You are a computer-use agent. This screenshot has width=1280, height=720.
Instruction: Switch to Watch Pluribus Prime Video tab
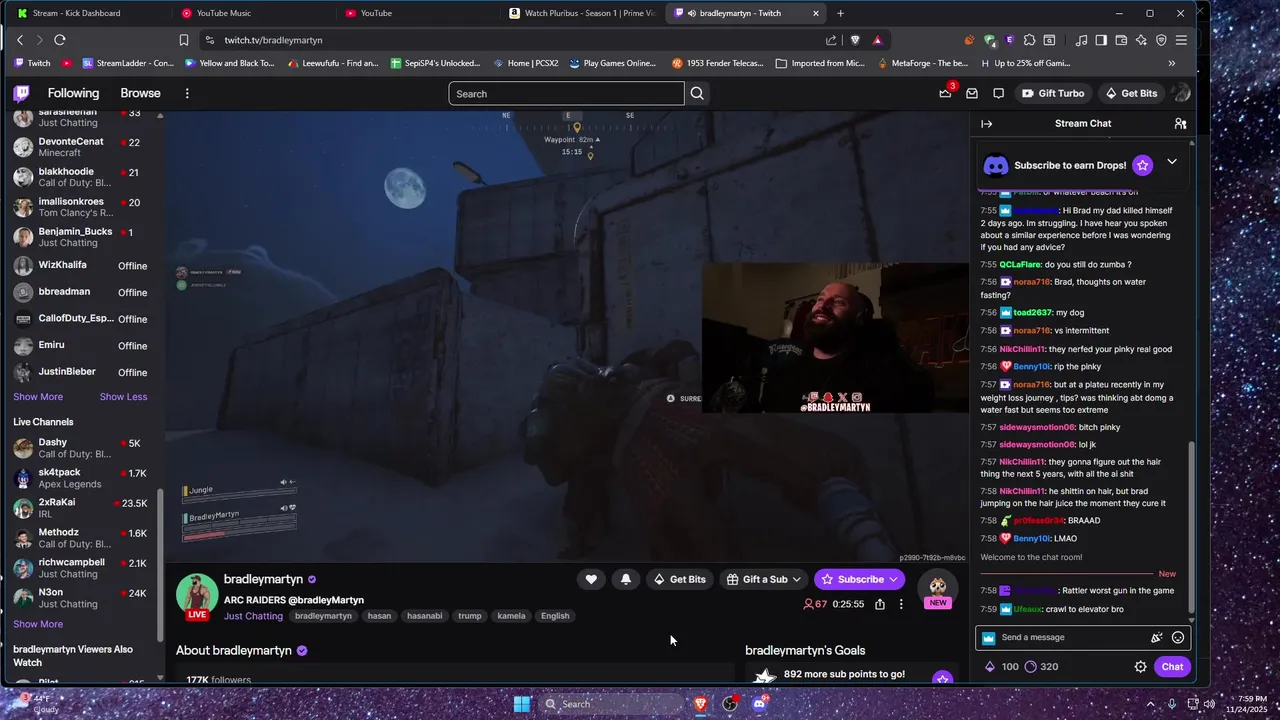coord(581,13)
